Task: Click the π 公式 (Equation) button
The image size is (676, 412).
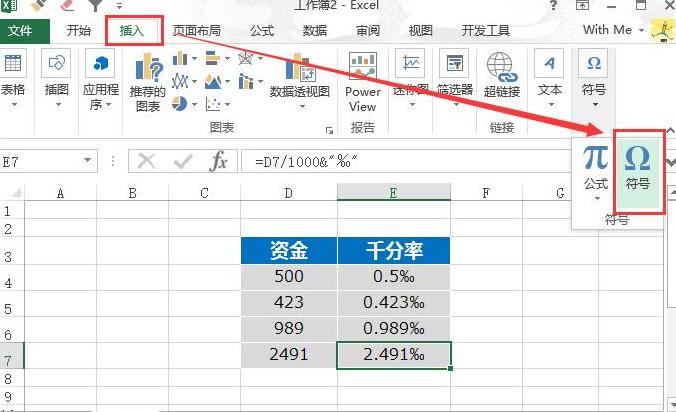Action: click(x=596, y=172)
